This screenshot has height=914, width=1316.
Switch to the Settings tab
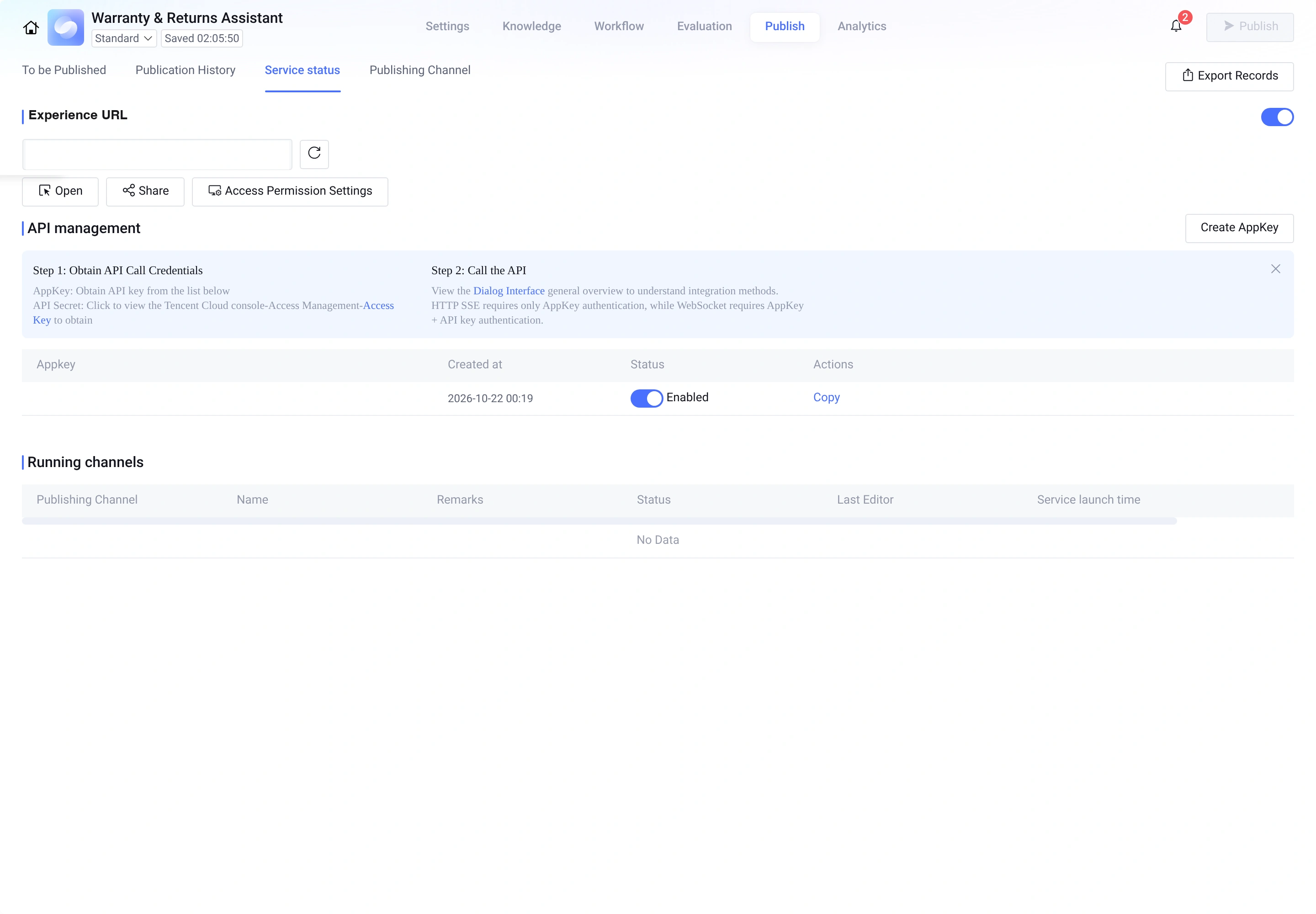447,27
